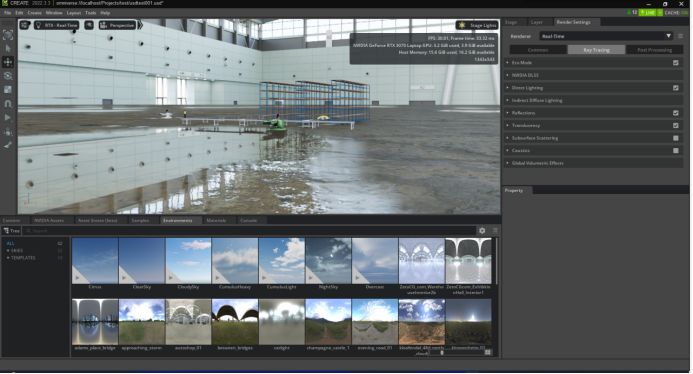The width and height of the screenshot is (693, 374).
Task: Select the frame selection cube tool
Action: coord(8,34)
